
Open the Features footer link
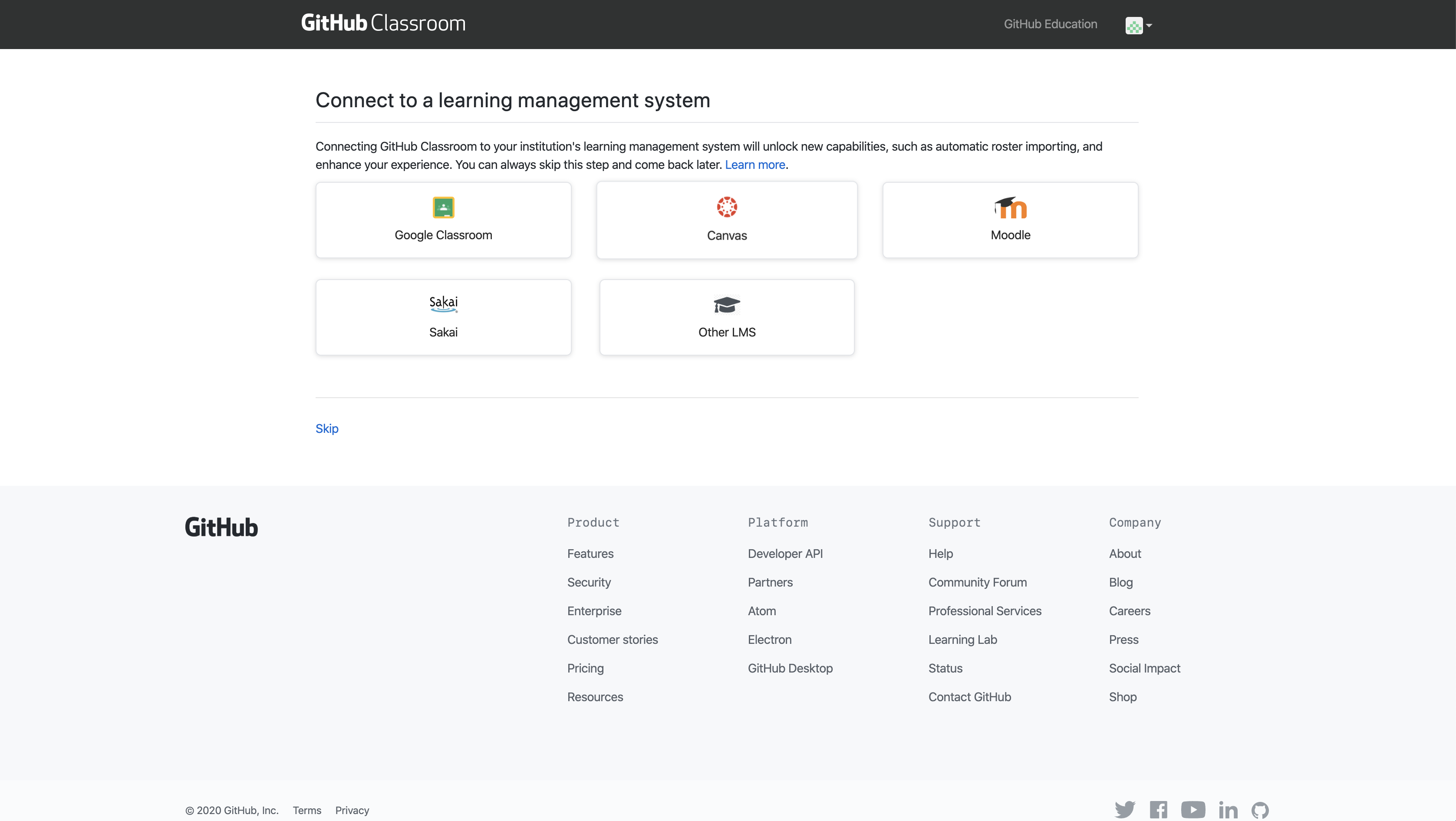pos(590,554)
